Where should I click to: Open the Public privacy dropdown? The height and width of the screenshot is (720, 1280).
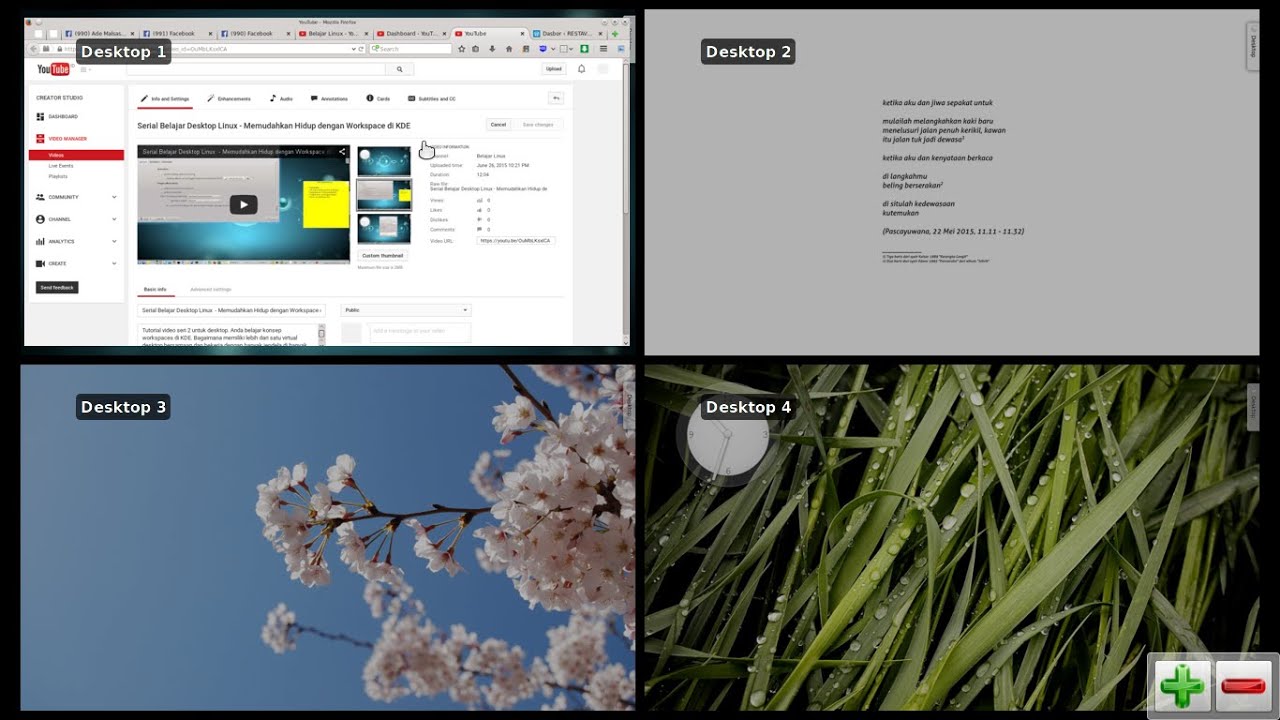point(406,310)
